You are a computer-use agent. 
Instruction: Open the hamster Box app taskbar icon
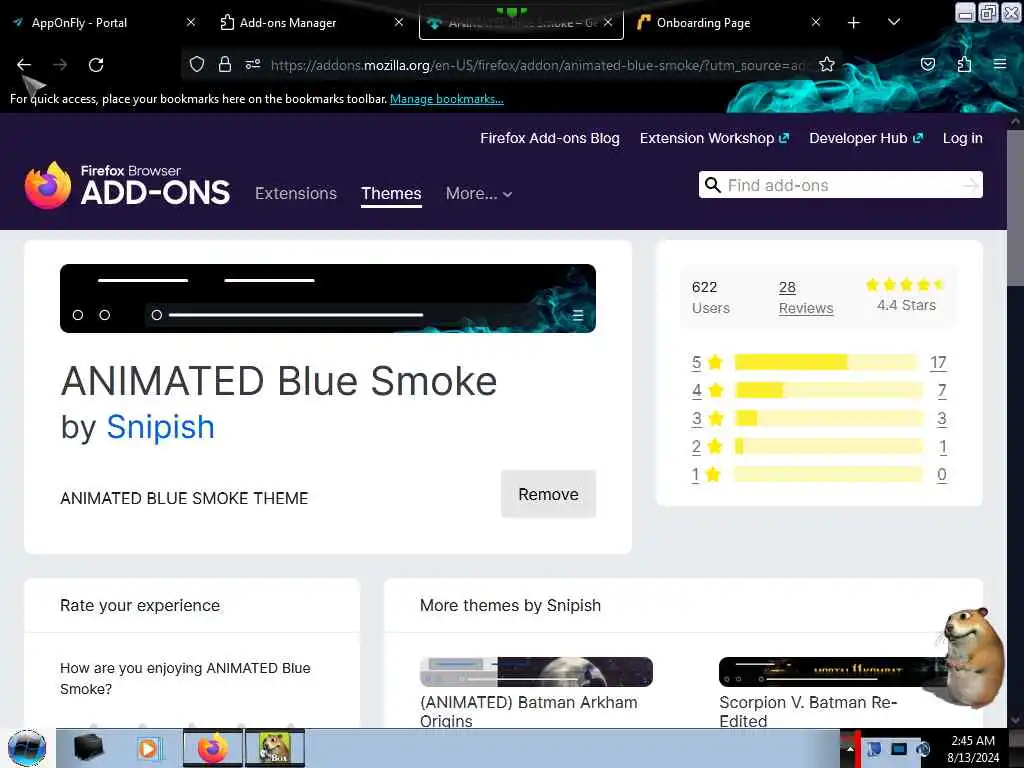click(x=275, y=748)
